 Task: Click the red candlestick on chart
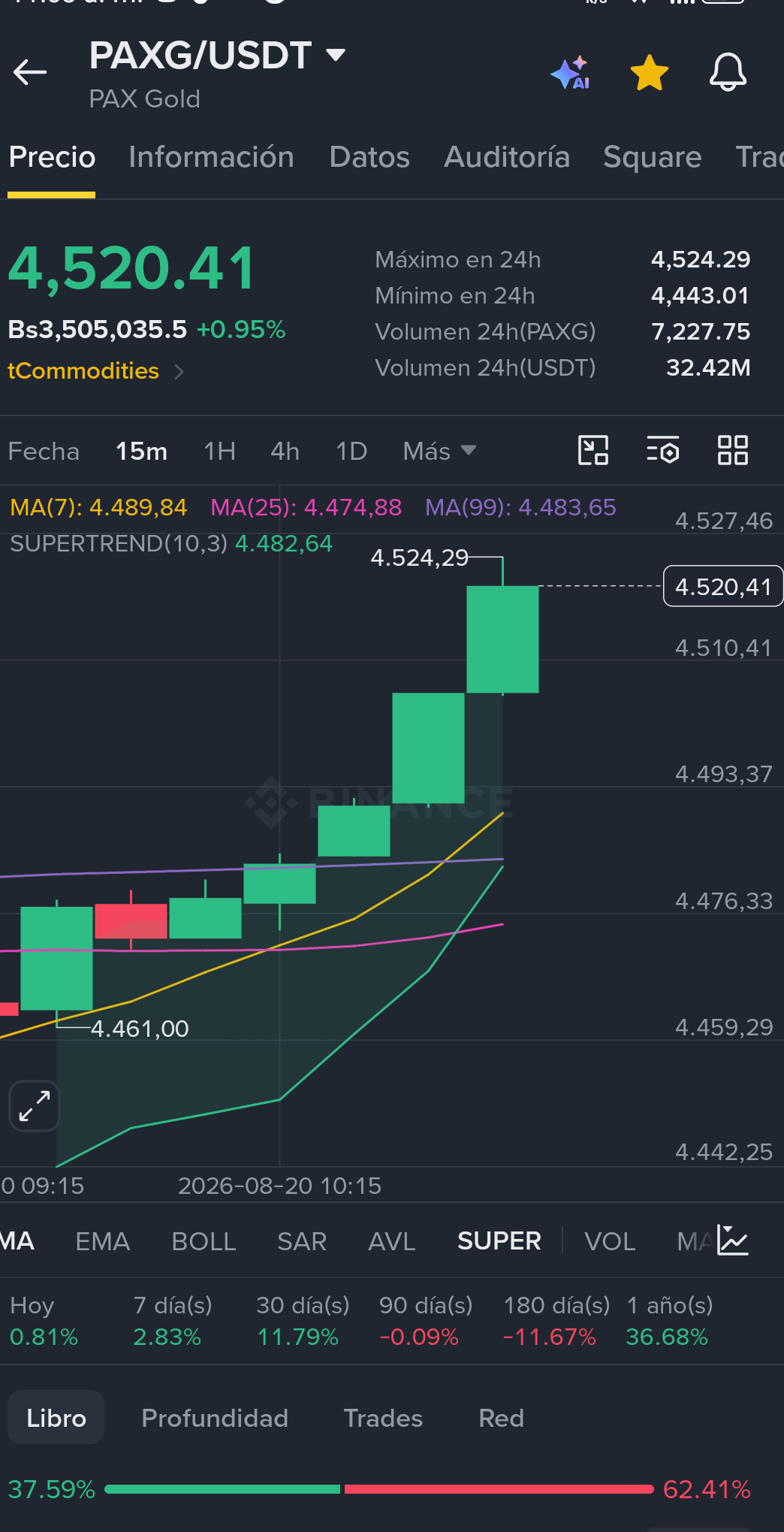tap(131, 921)
